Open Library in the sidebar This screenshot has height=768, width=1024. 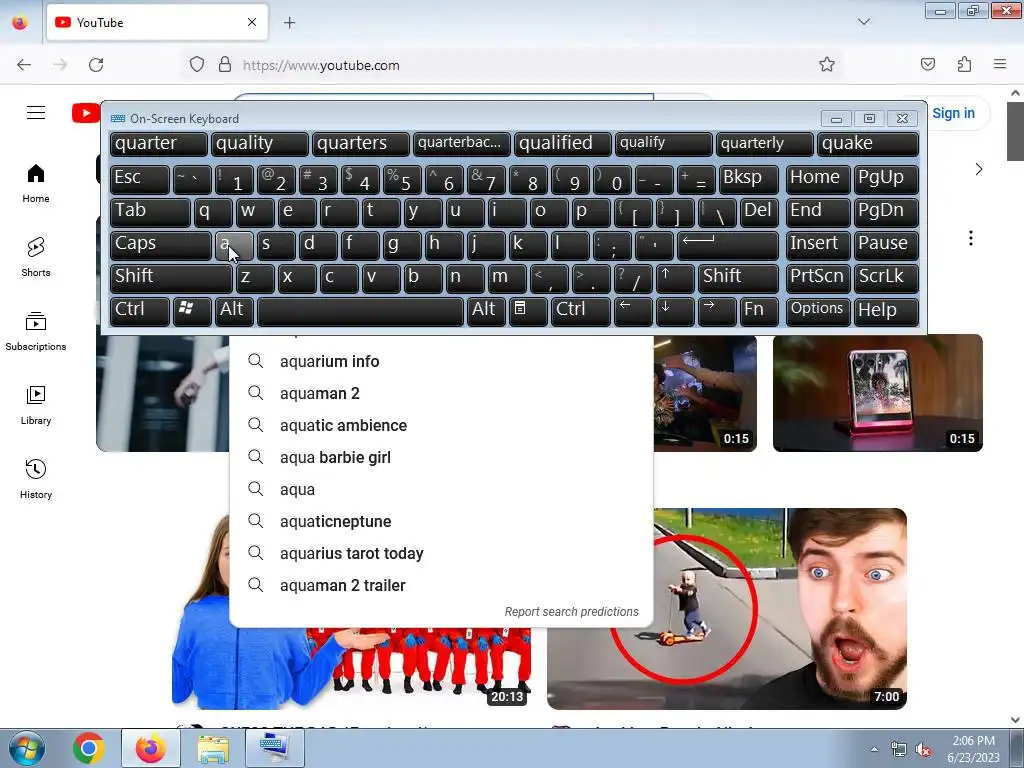coord(36,406)
